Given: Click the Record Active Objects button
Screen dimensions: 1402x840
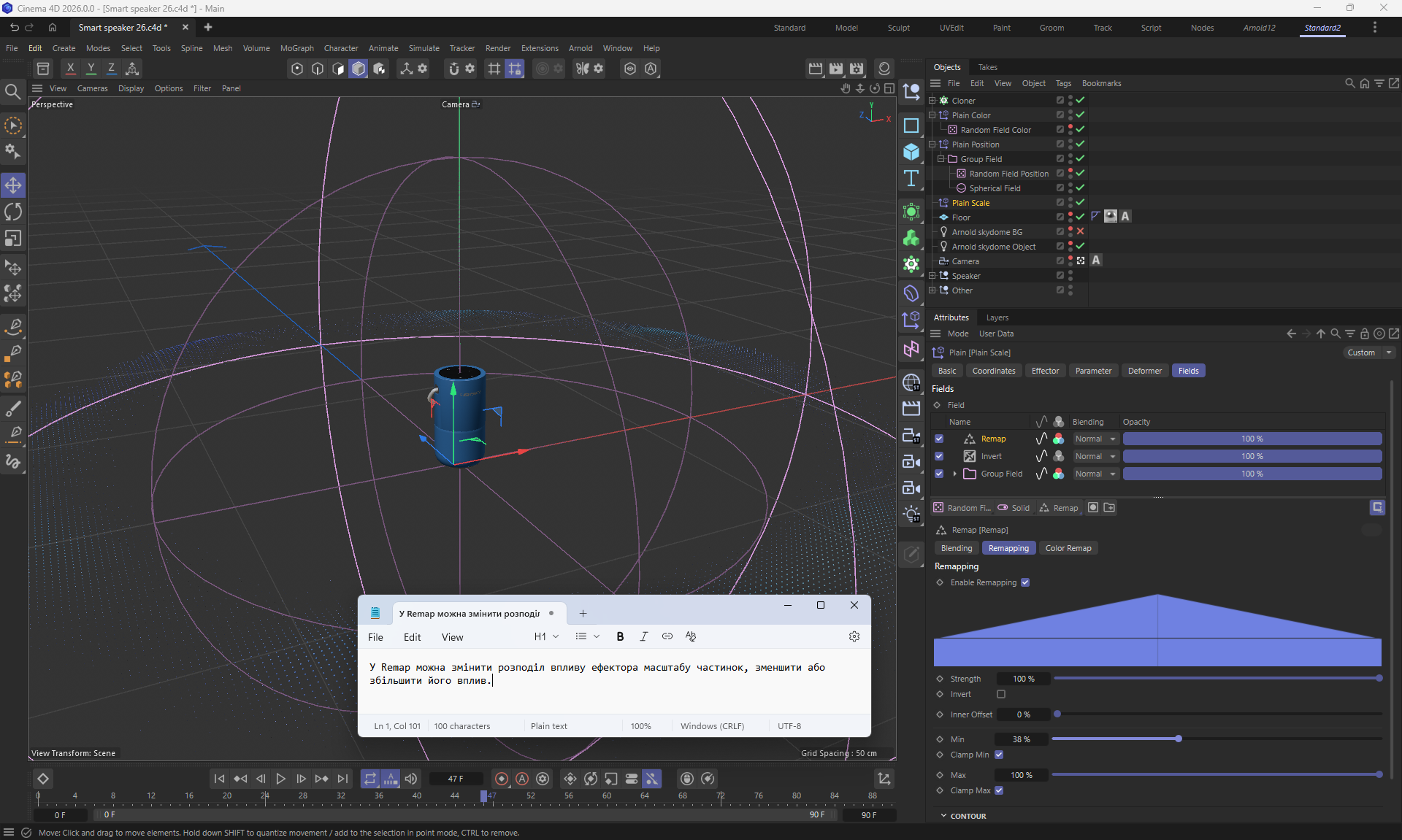Looking at the screenshot, I should tap(501, 779).
